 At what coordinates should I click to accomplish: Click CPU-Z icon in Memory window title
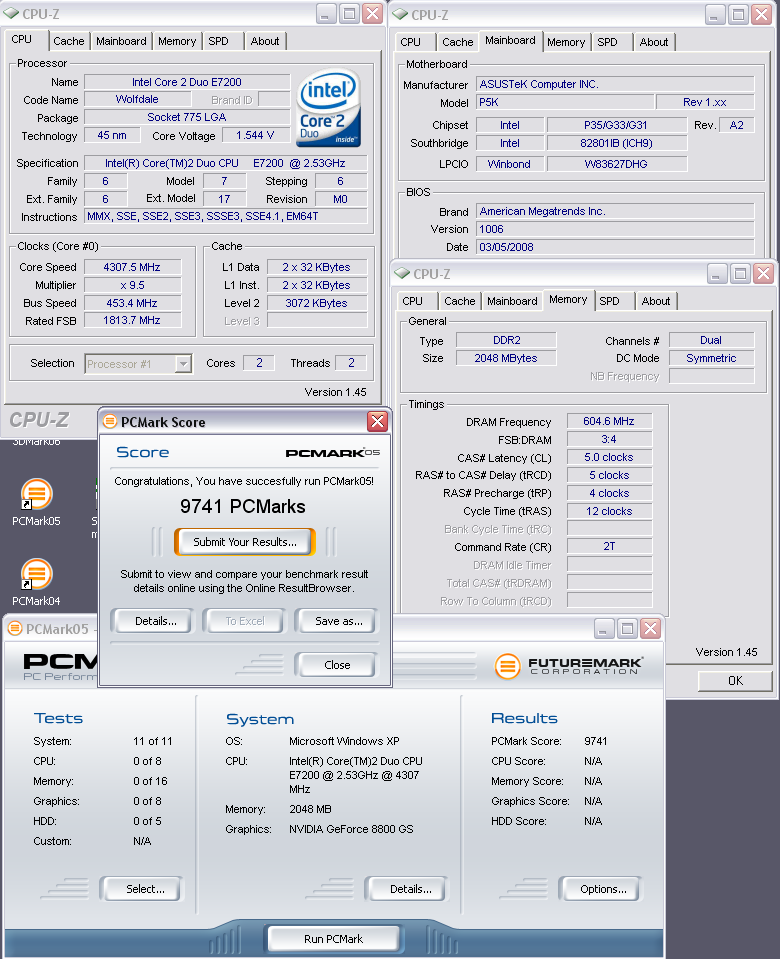coord(402,273)
